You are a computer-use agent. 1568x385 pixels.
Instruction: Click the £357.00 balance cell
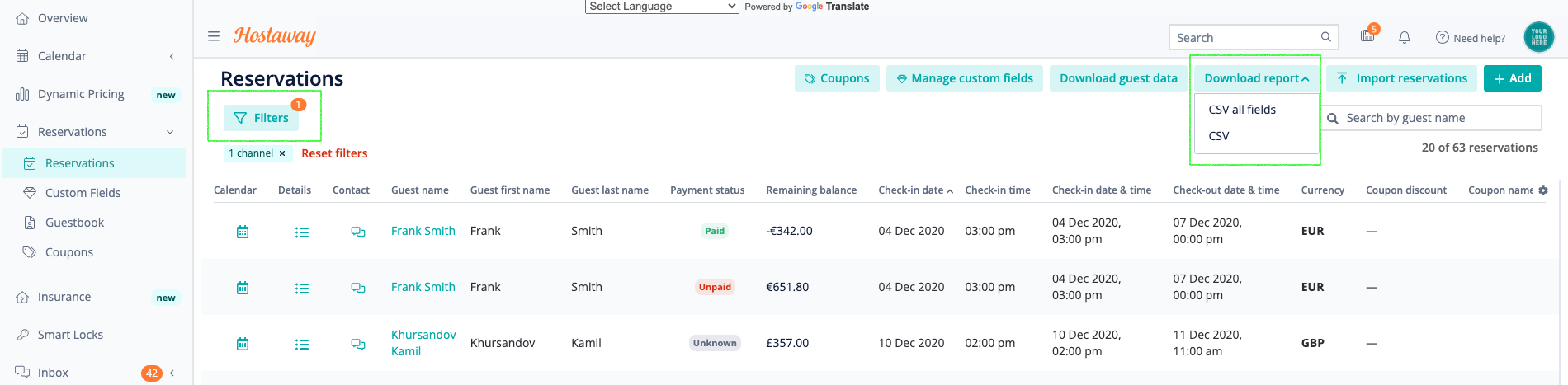coord(787,343)
